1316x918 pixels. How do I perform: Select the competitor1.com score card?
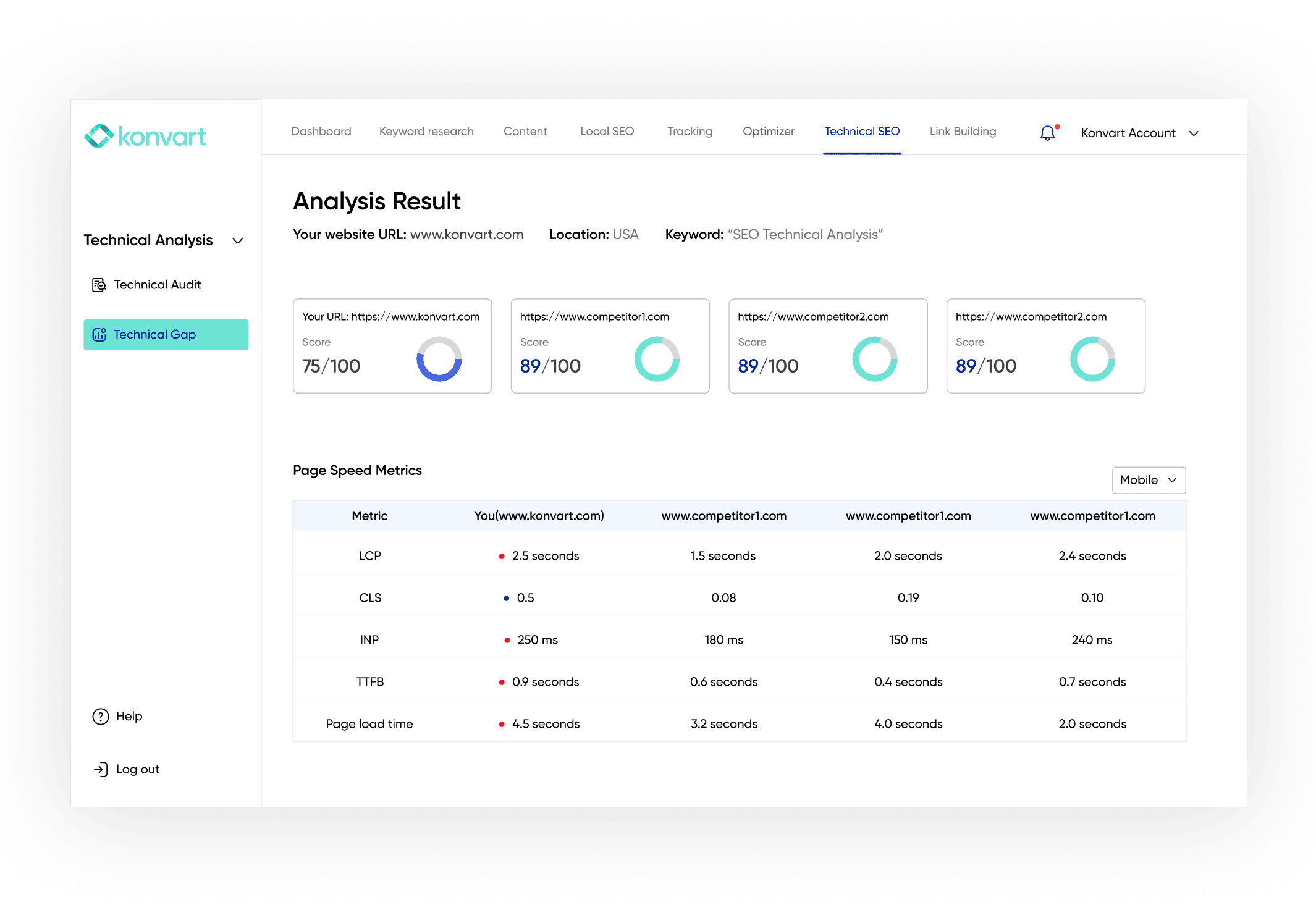click(610, 345)
